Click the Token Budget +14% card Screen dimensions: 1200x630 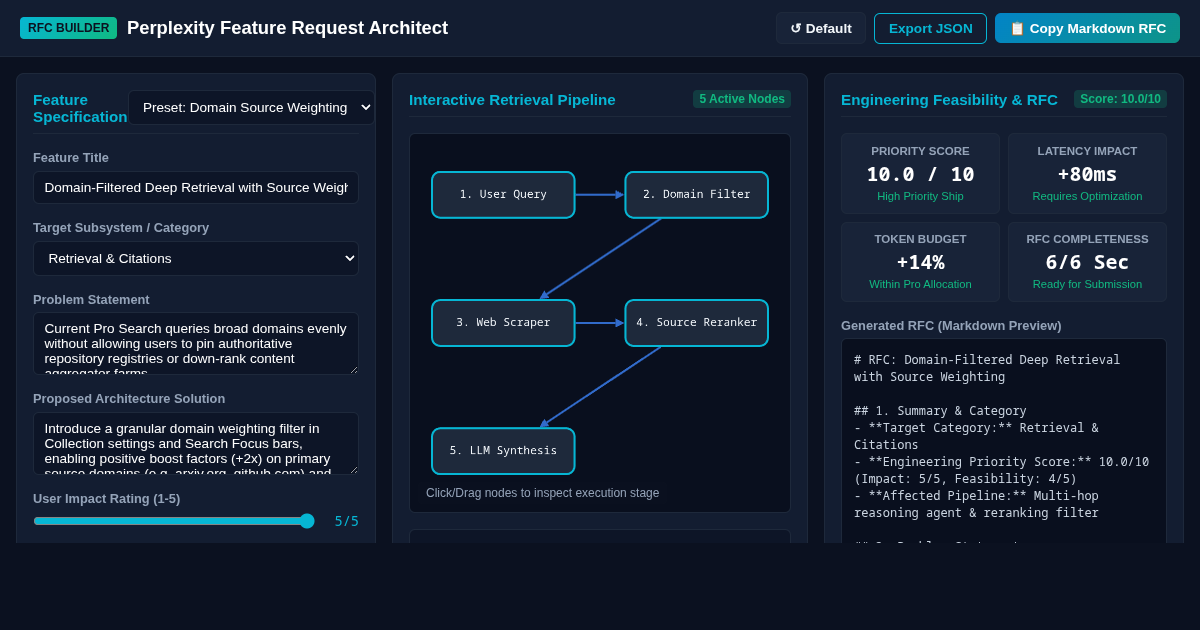tap(920, 262)
